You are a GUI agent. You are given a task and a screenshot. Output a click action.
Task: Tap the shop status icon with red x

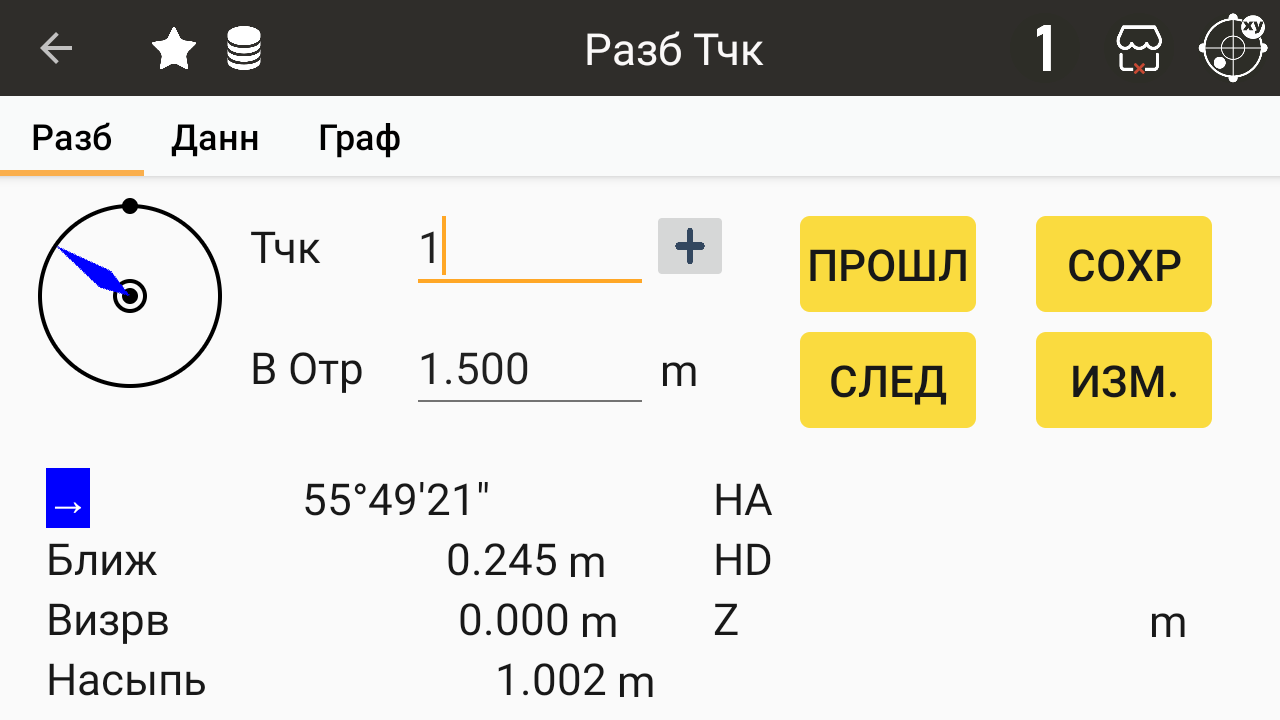click(x=1139, y=49)
